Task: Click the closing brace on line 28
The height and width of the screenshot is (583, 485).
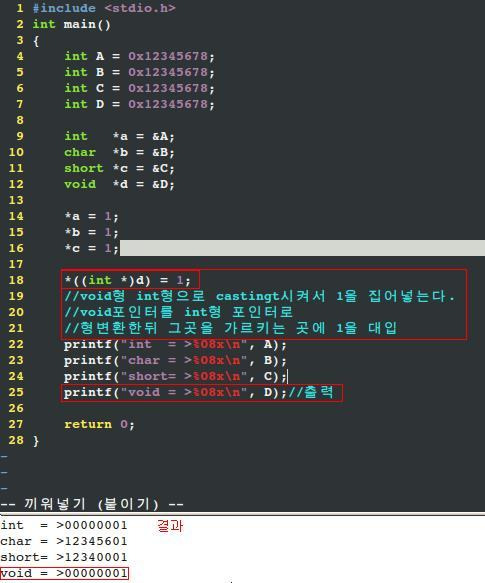Action: tap(36, 441)
